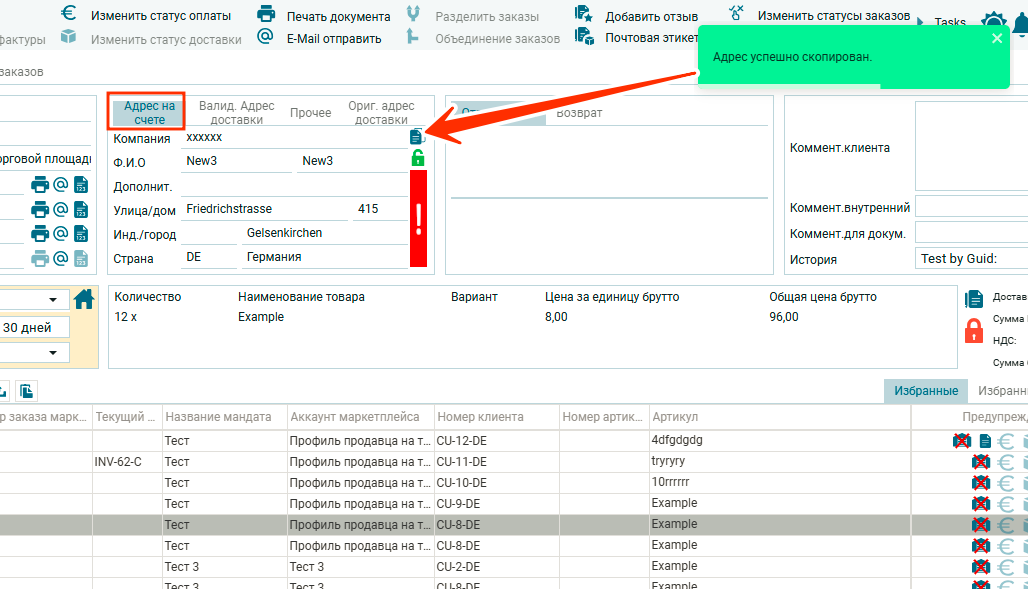This screenshot has width=1028, height=589.
Task: Click the Печать документа printer icon
Action: 266,15
